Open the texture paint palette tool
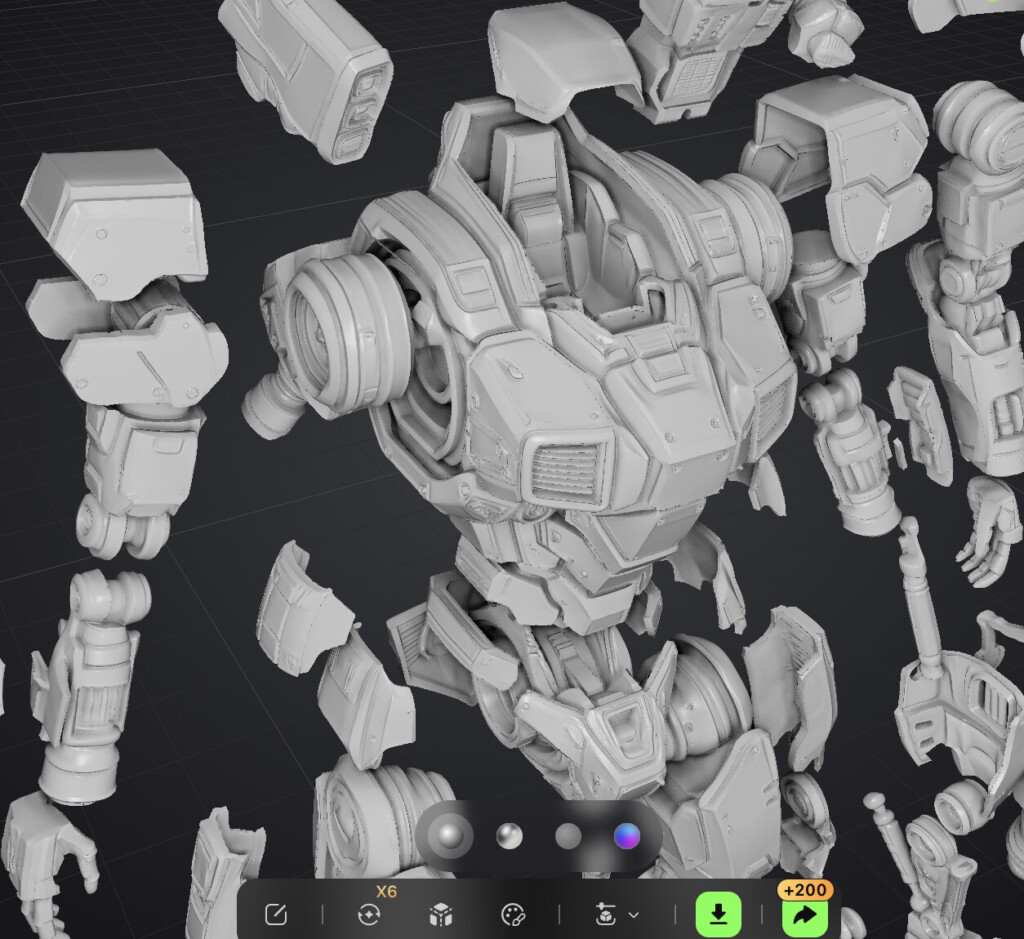1024x939 pixels. tap(513, 914)
